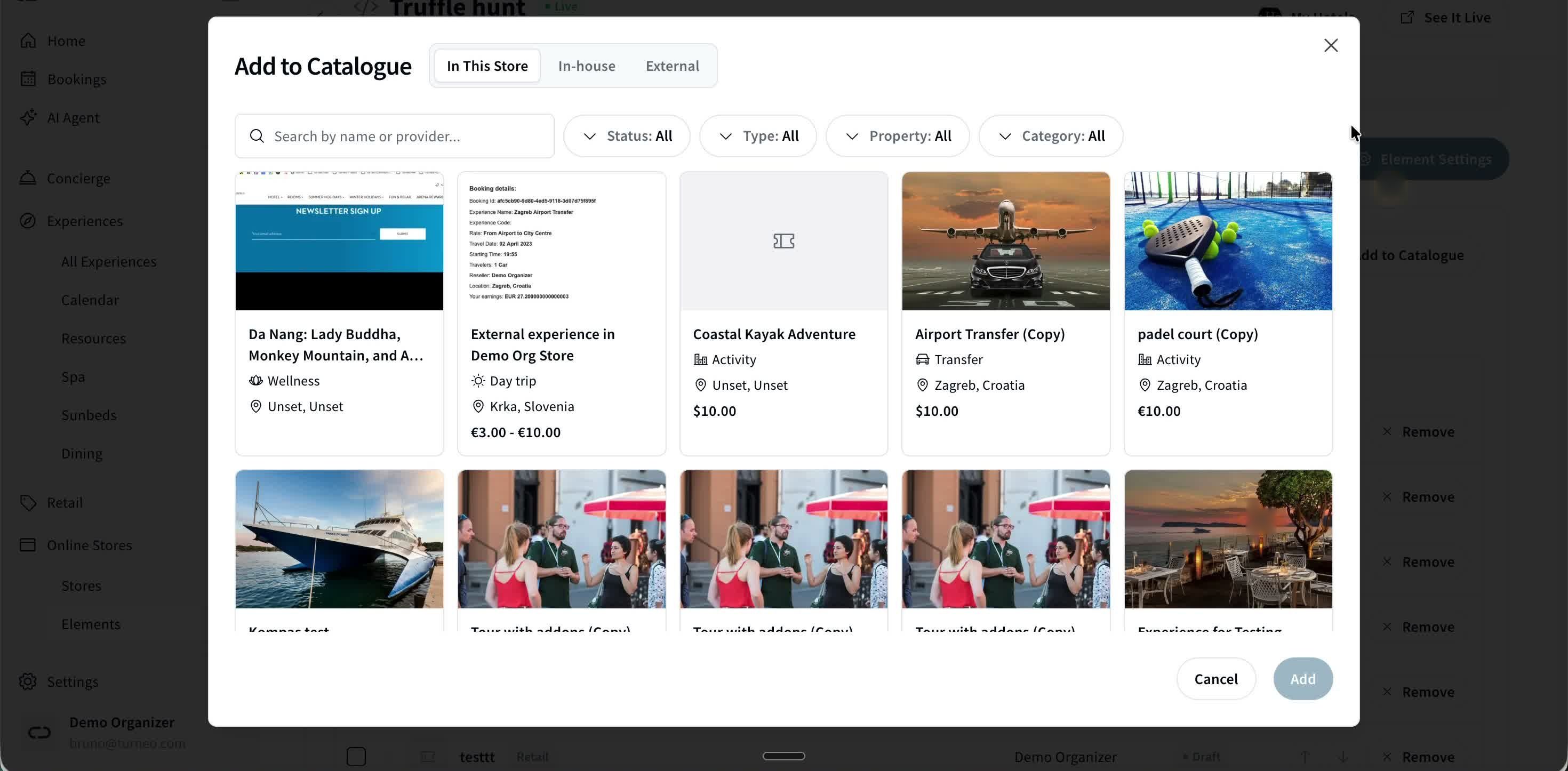Open the Property: All filter
The height and width of the screenshot is (771, 1568).
click(x=897, y=136)
